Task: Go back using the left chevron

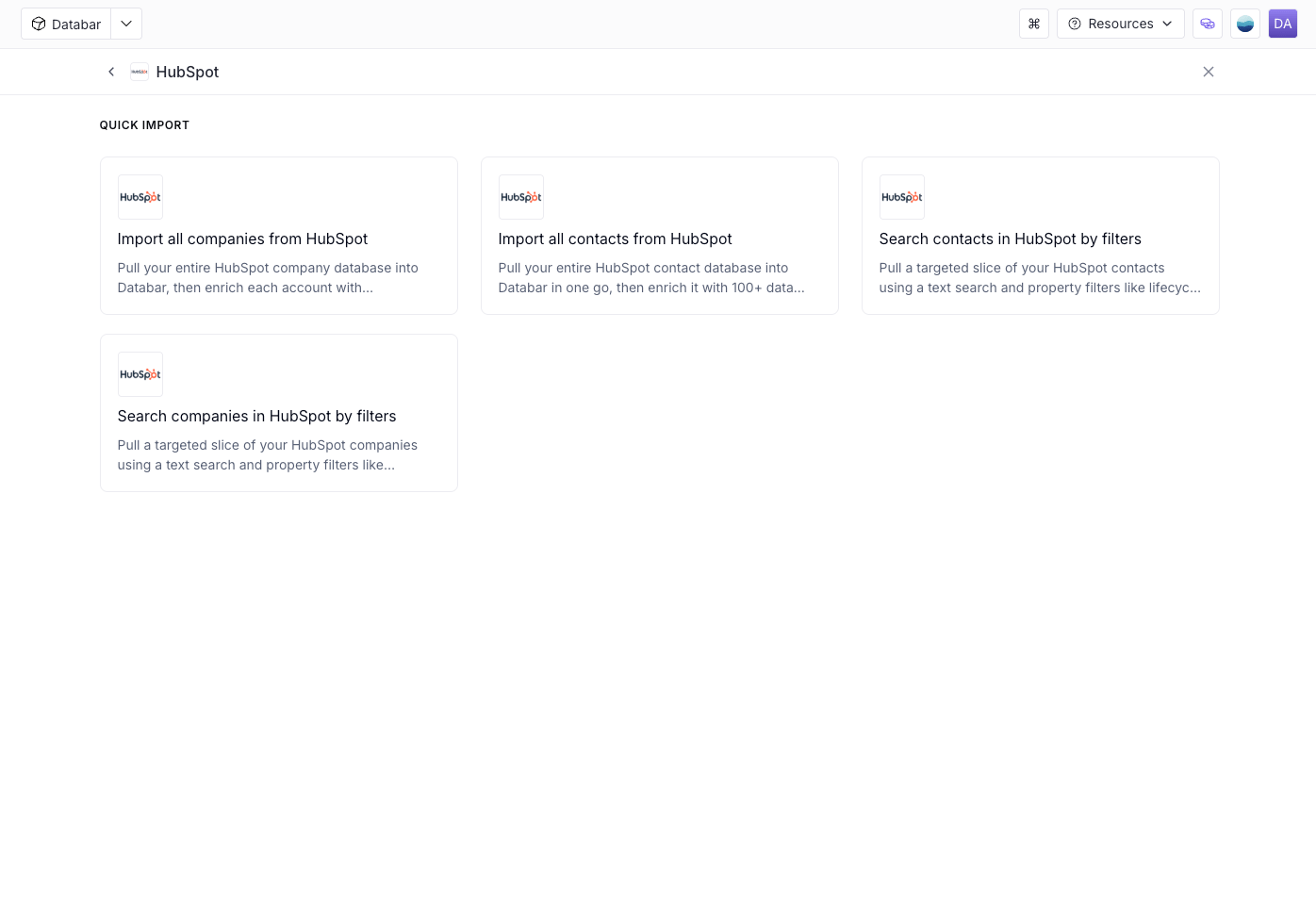Action: pos(111,72)
